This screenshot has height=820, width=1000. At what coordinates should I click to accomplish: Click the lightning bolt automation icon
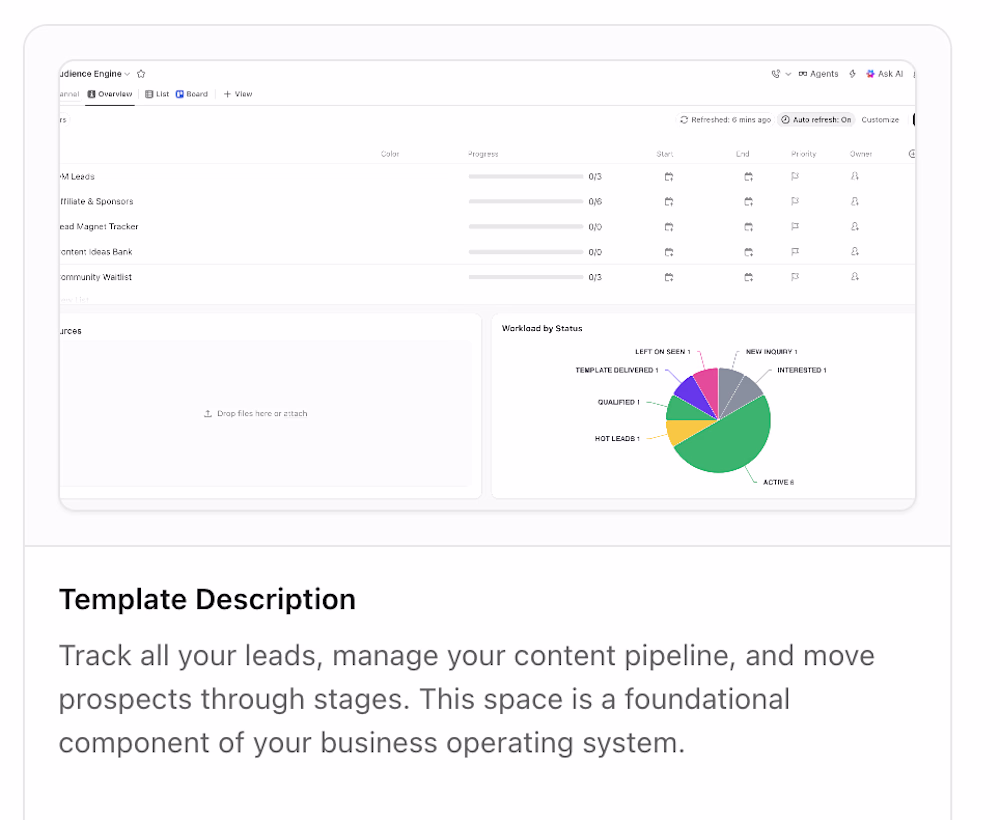pyautogui.click(x=853, y=74)
